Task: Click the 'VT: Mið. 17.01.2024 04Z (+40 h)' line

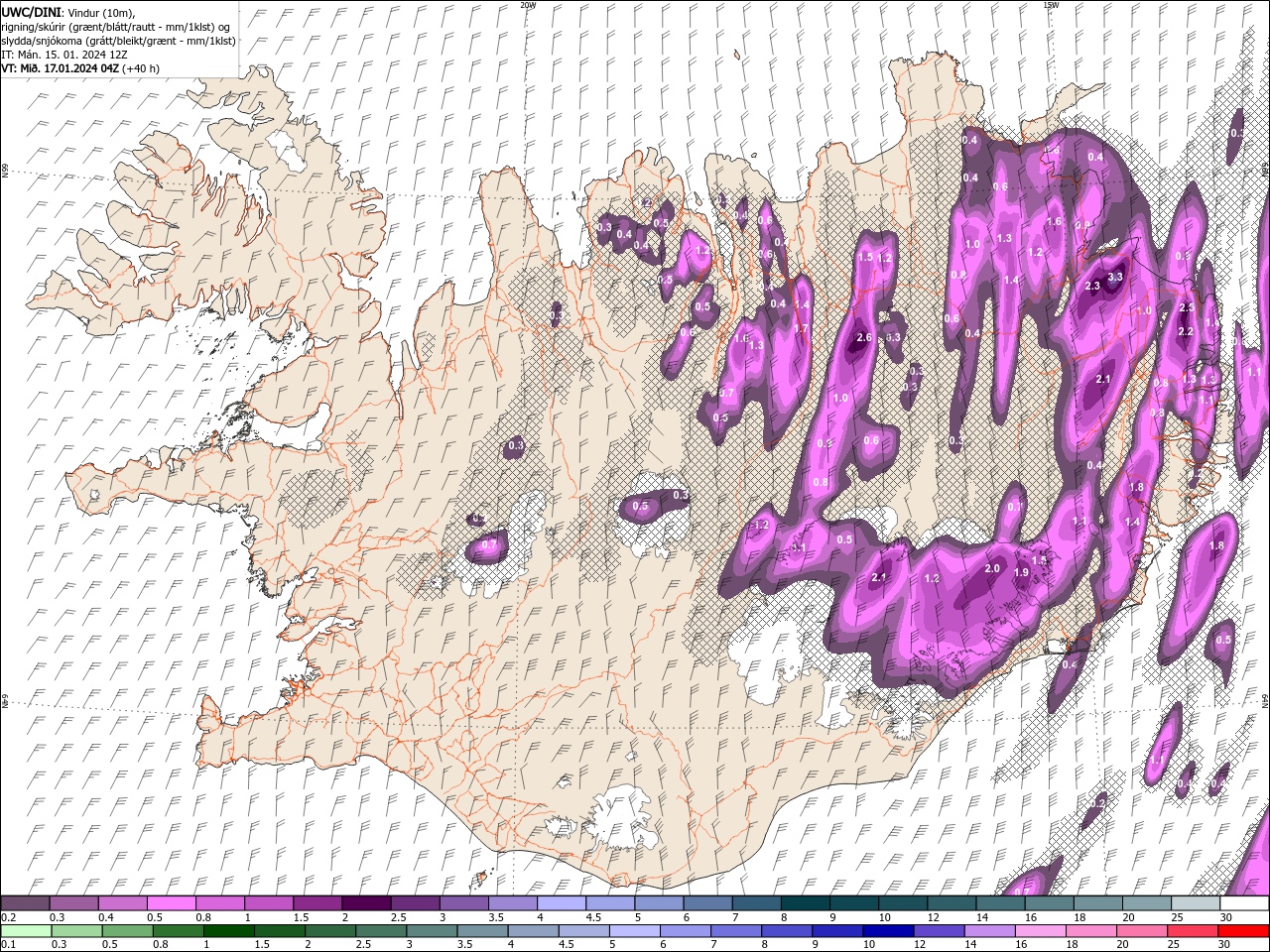Action: click(80, 68)
